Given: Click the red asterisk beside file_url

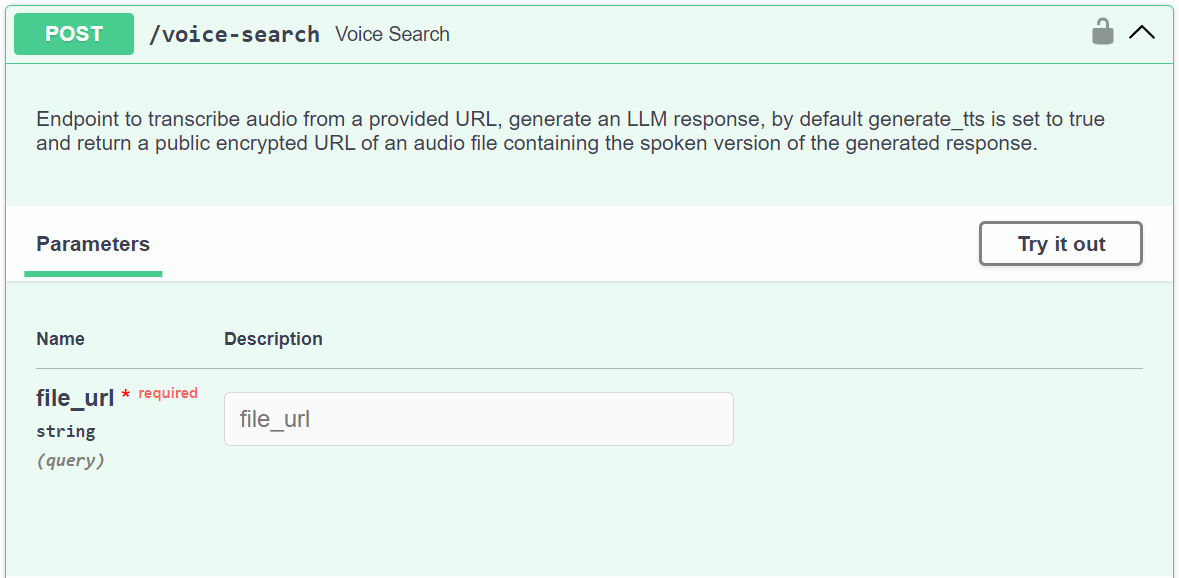Looking at the screenshot, I should tap(126, 395).
